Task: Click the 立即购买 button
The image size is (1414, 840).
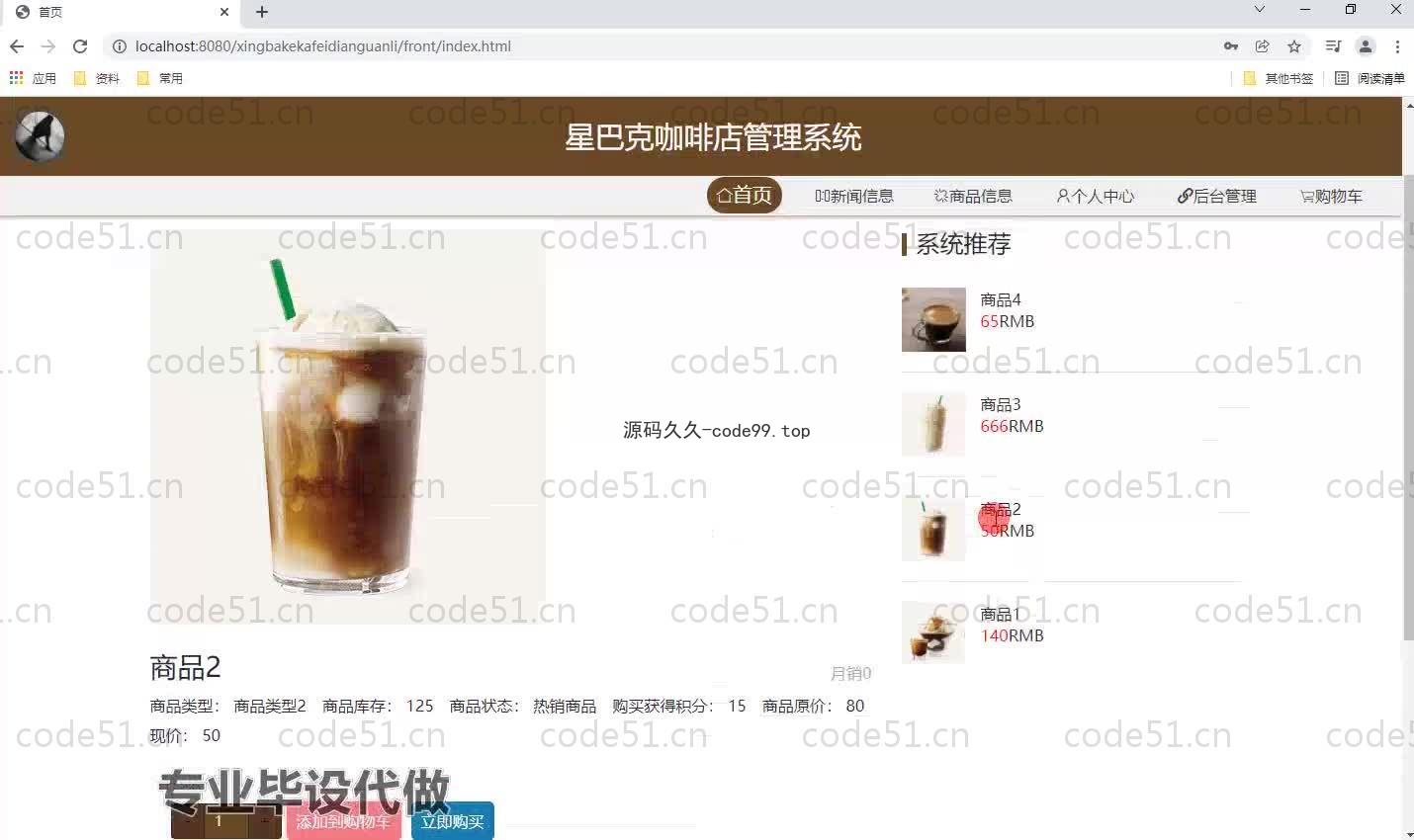Action: pyautogui.click(x=452, y=821)
